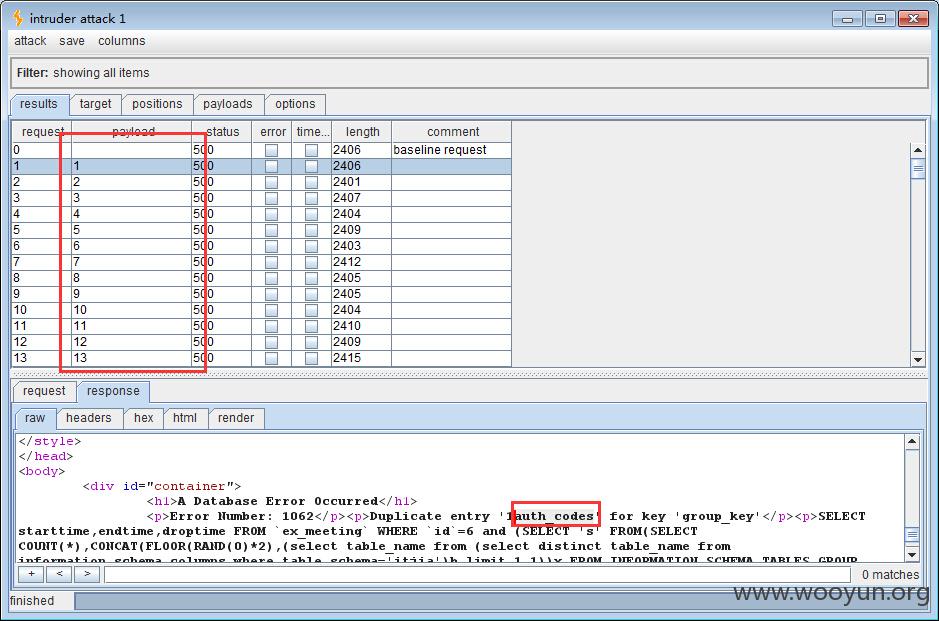Switch to render view tab
This screenshot has height=621, width=939.
[236, 418]
